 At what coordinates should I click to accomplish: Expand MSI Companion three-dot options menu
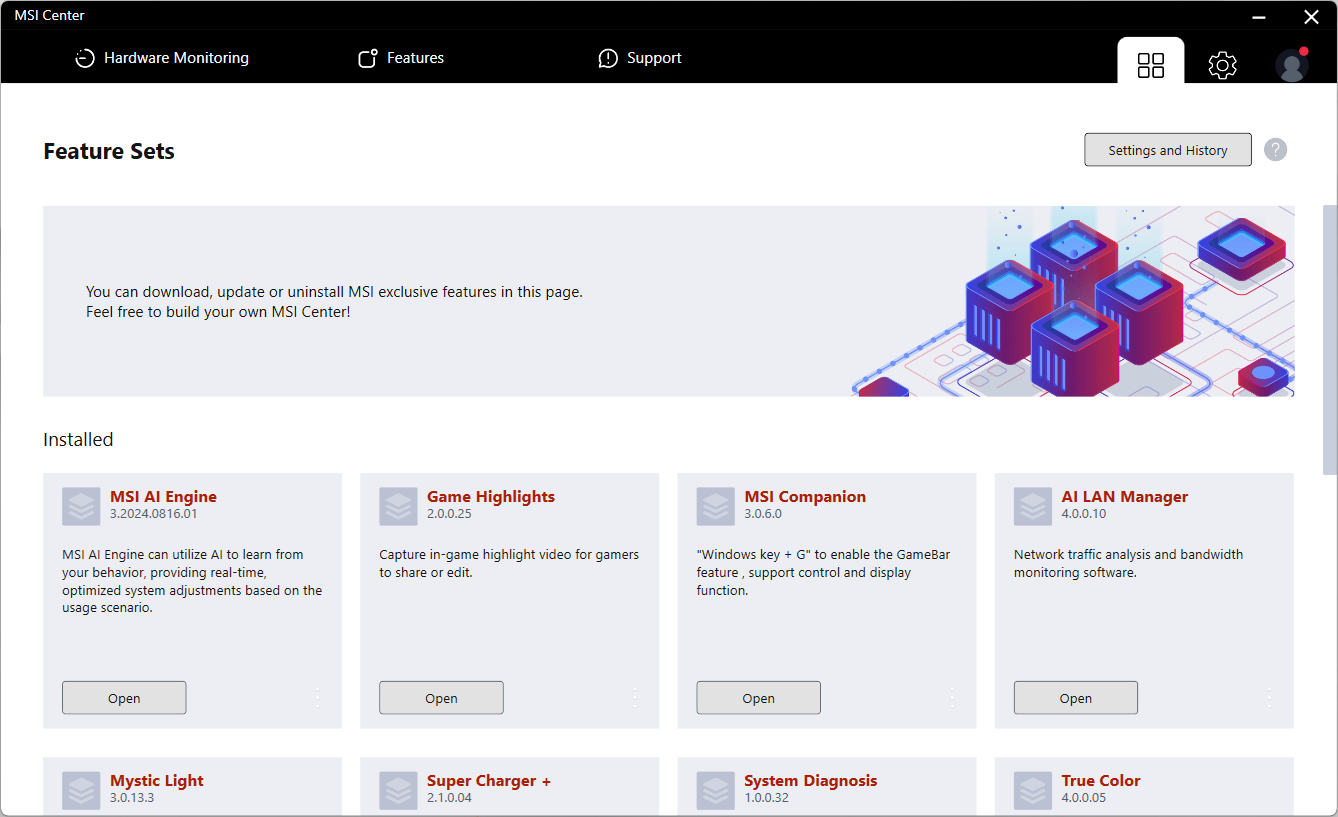(952, 698)
